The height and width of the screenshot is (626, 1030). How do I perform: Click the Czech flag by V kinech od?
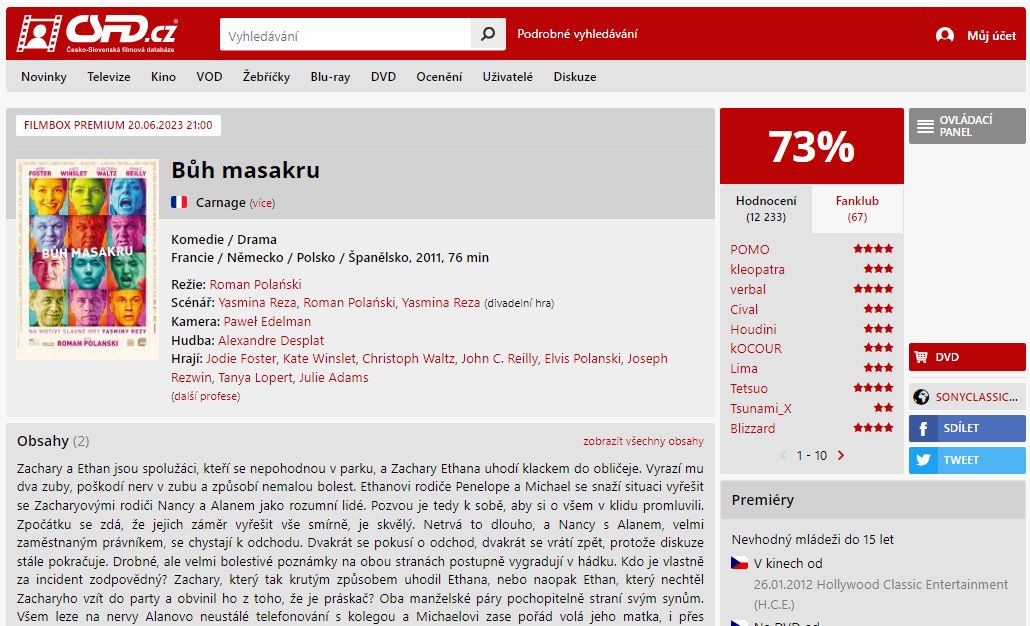click(x=740, y=563)
